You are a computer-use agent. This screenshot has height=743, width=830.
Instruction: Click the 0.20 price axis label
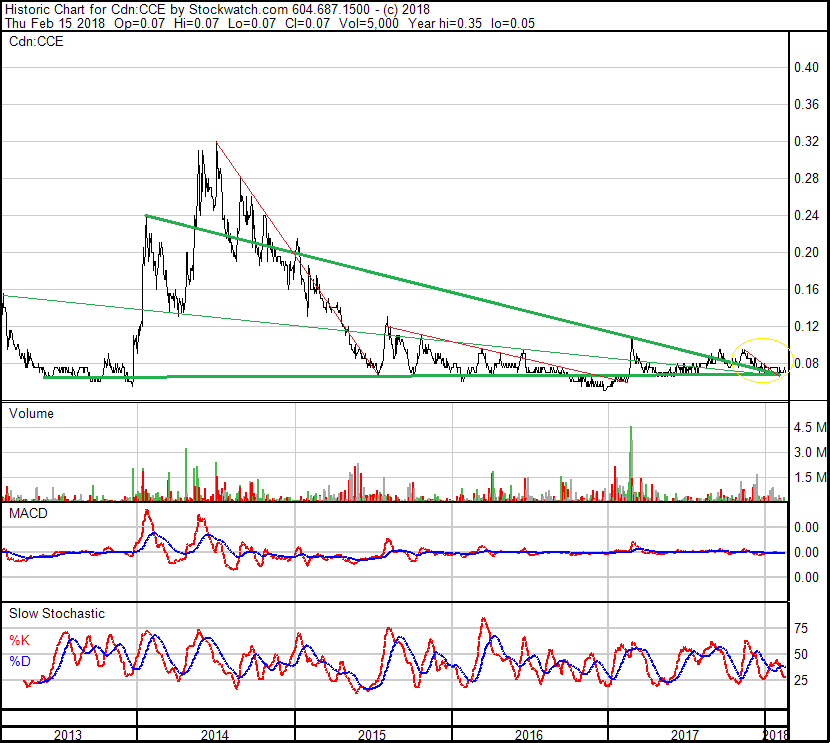point(806,252)
